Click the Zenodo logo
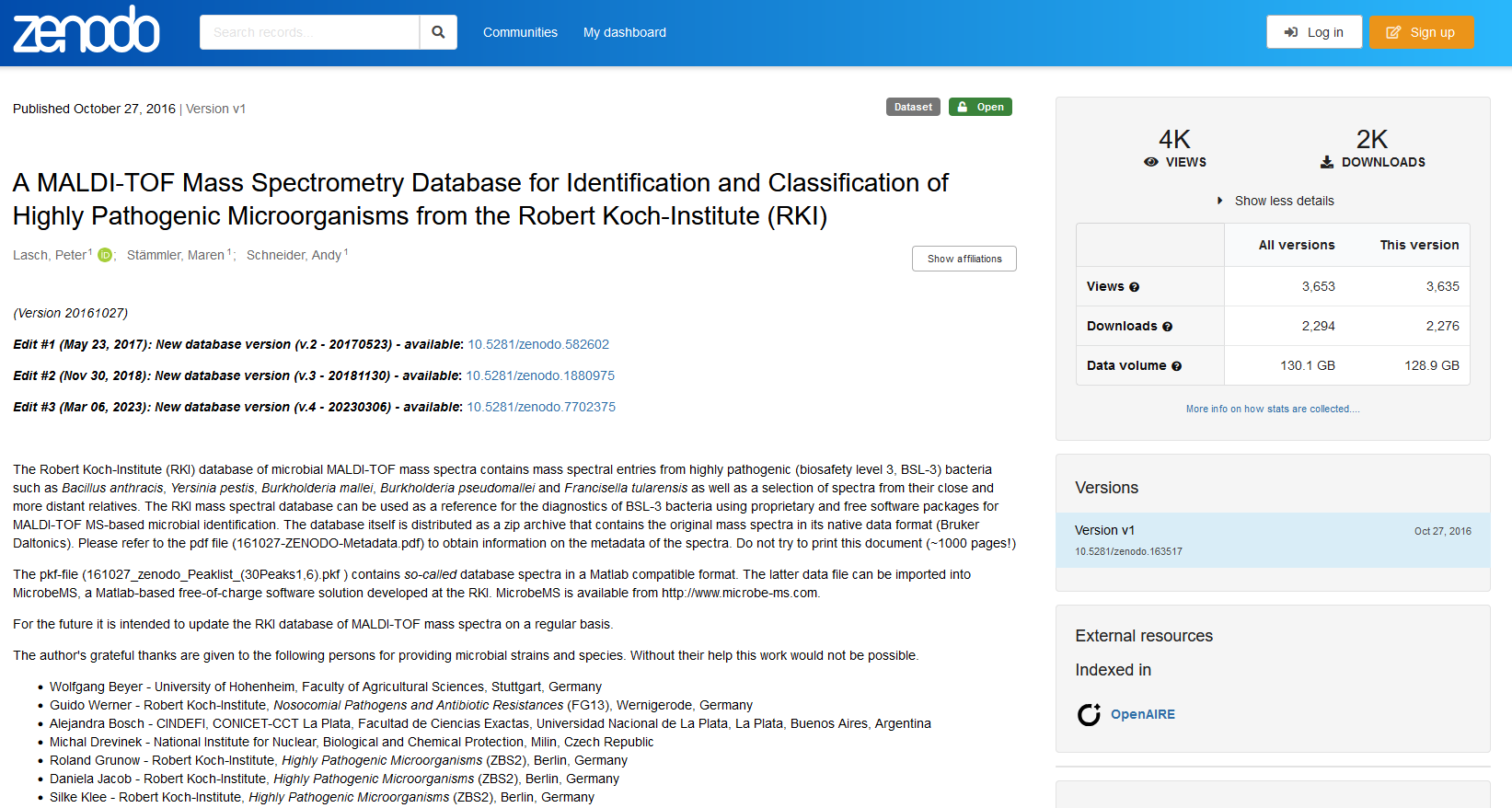Image resolution: width=1512 pixels, height=808 pixels. click(x=87, y=30)
